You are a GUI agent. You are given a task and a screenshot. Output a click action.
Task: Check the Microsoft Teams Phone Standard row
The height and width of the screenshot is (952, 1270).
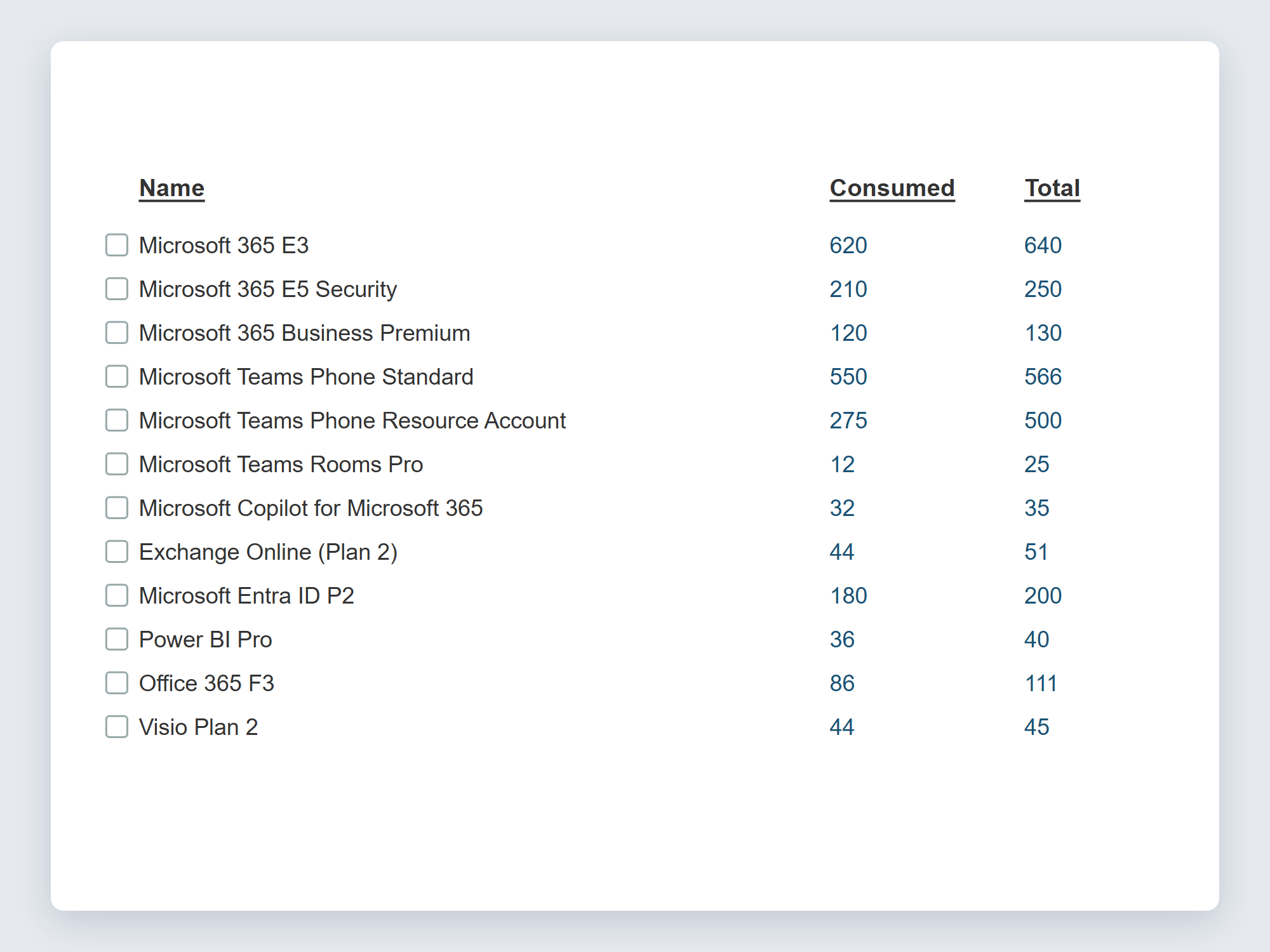point(117,376)
